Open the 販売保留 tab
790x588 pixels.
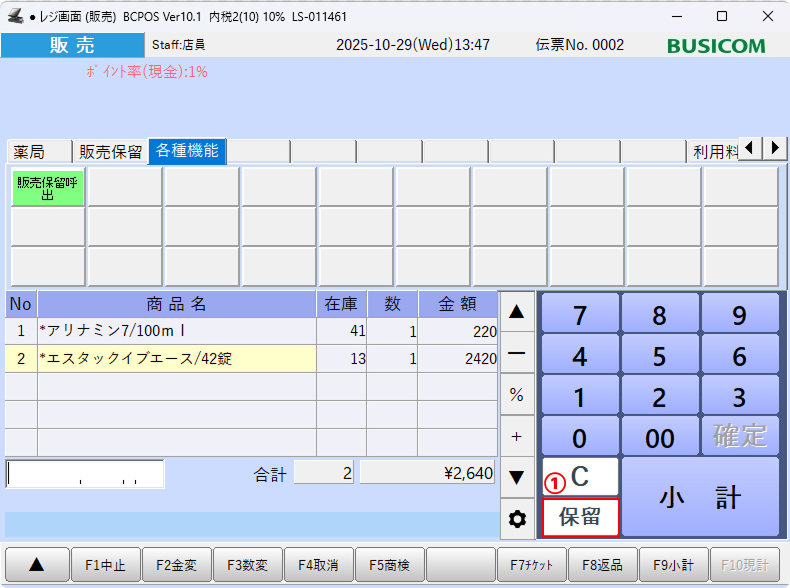(111, 152)
